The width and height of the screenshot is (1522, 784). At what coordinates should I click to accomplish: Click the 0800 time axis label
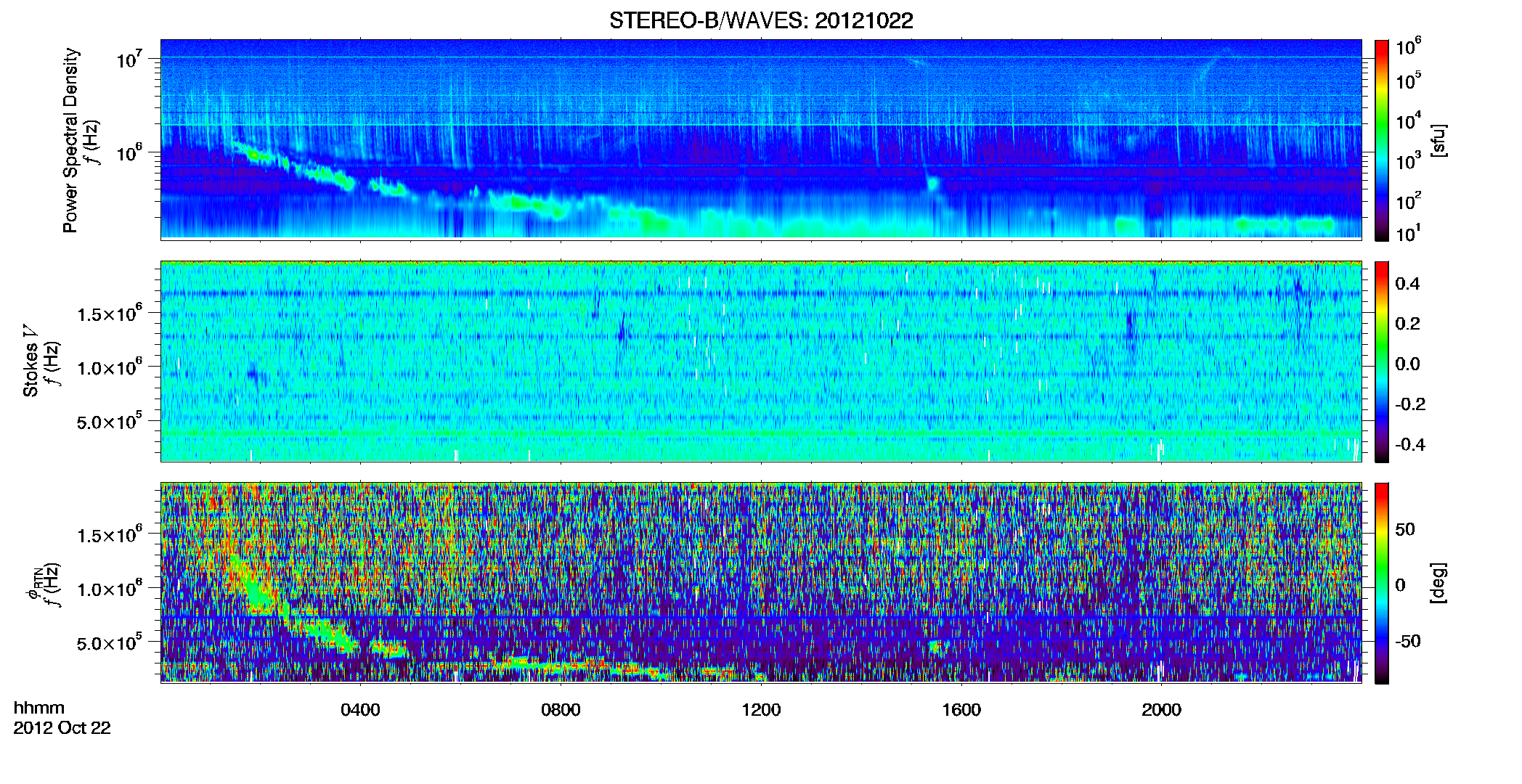pos(561,709)
